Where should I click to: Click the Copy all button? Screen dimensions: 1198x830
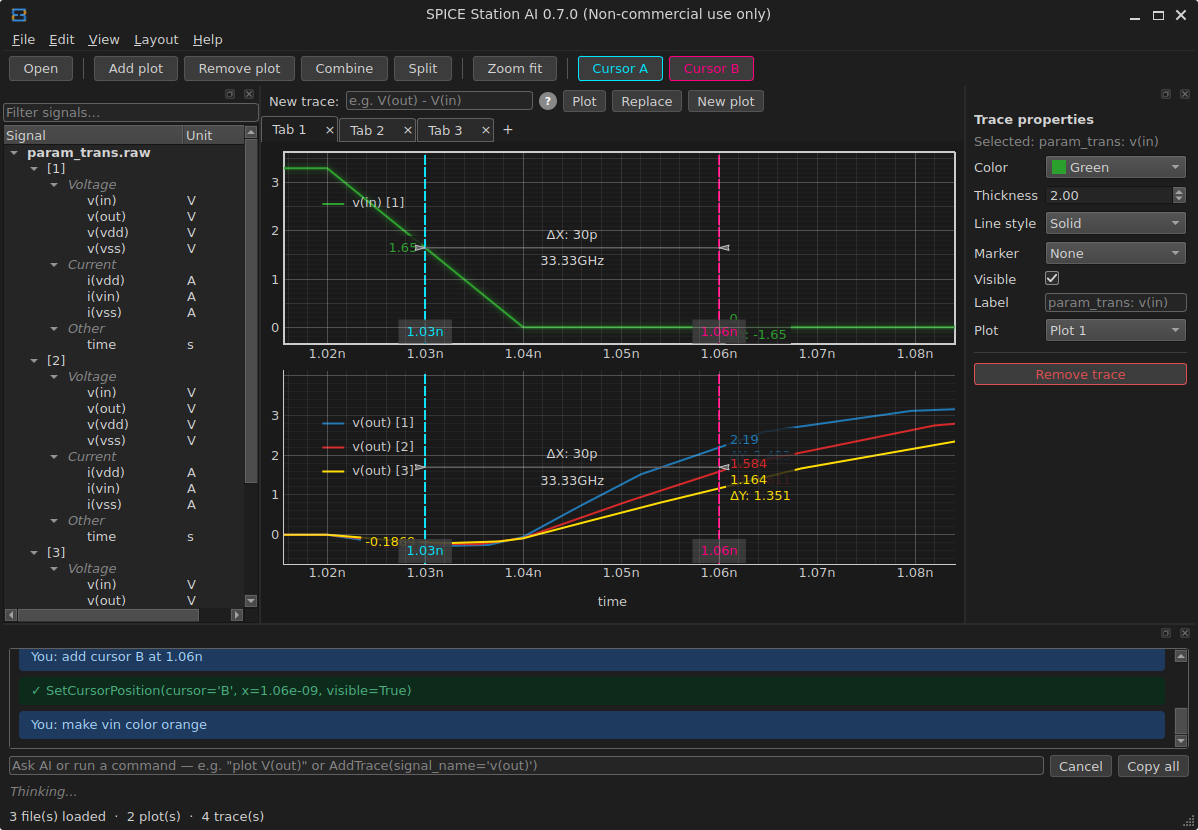(1153, 766)
